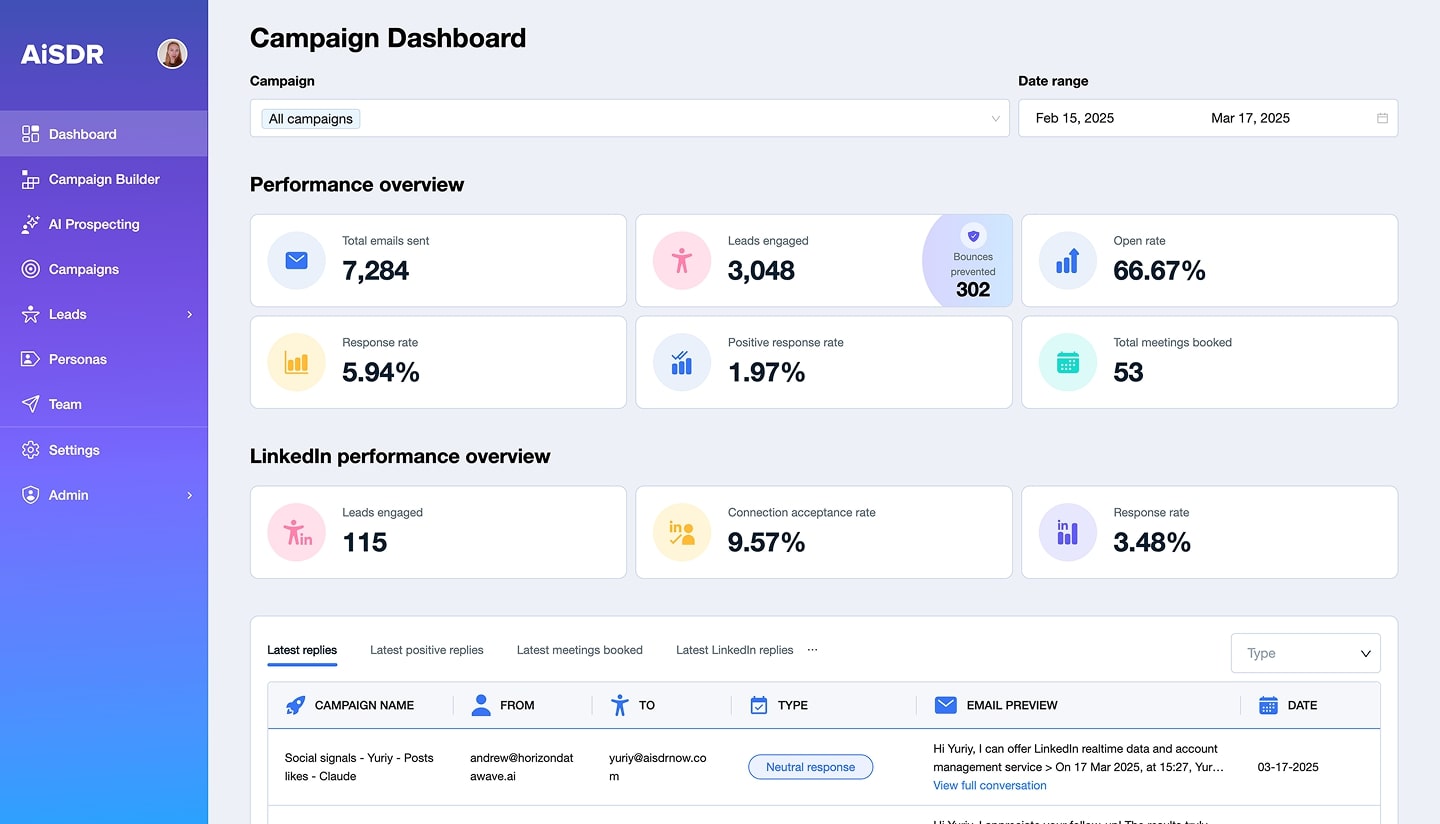This screenshot has height=824, width=1440.
Task: Open the All campaigns dropdown
Action: click(629, 118)
